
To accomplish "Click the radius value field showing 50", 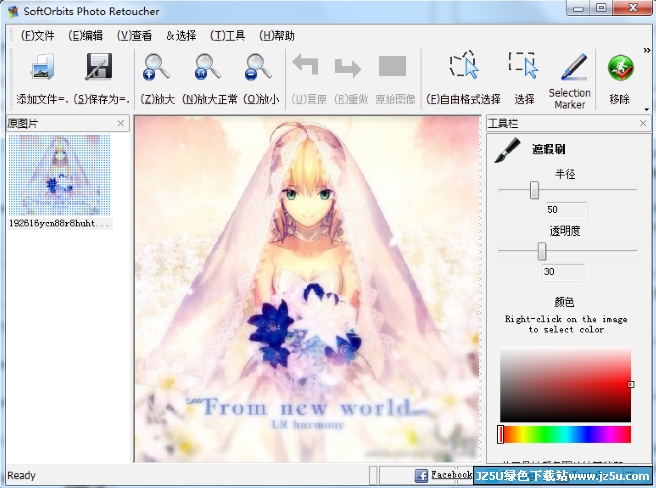I will (x=566, y=210).
